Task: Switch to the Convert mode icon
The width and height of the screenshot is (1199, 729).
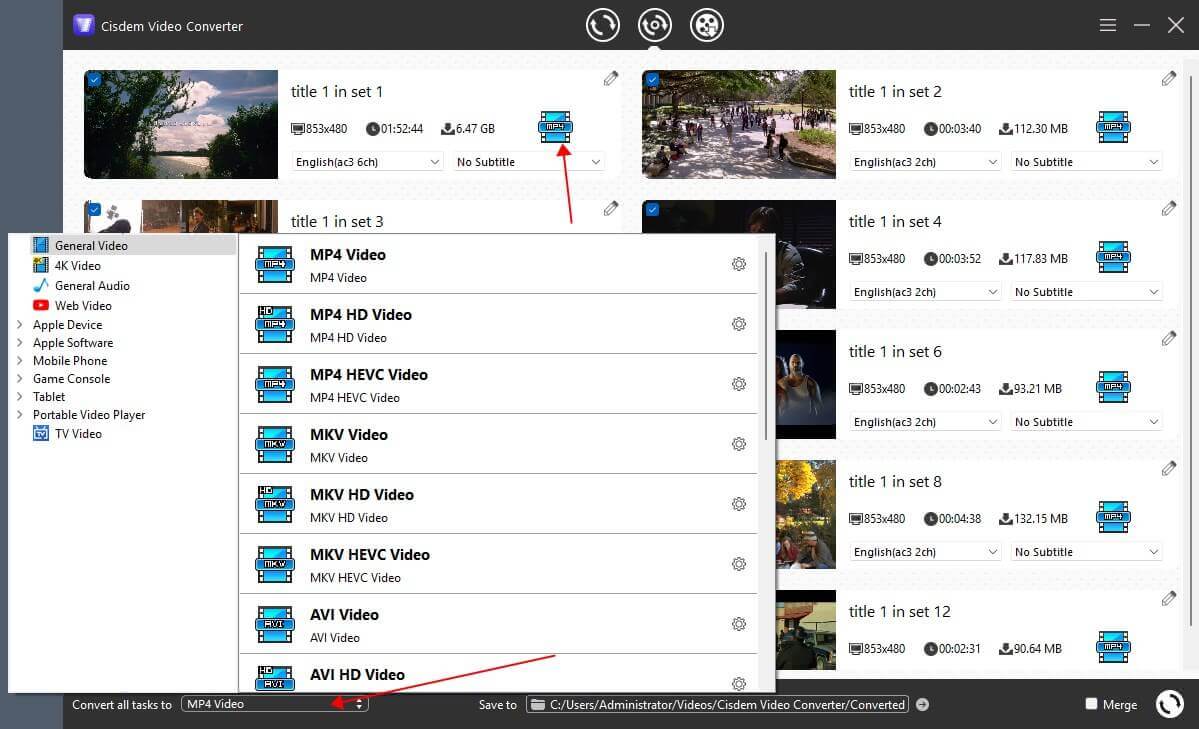Action: (602, 24)
